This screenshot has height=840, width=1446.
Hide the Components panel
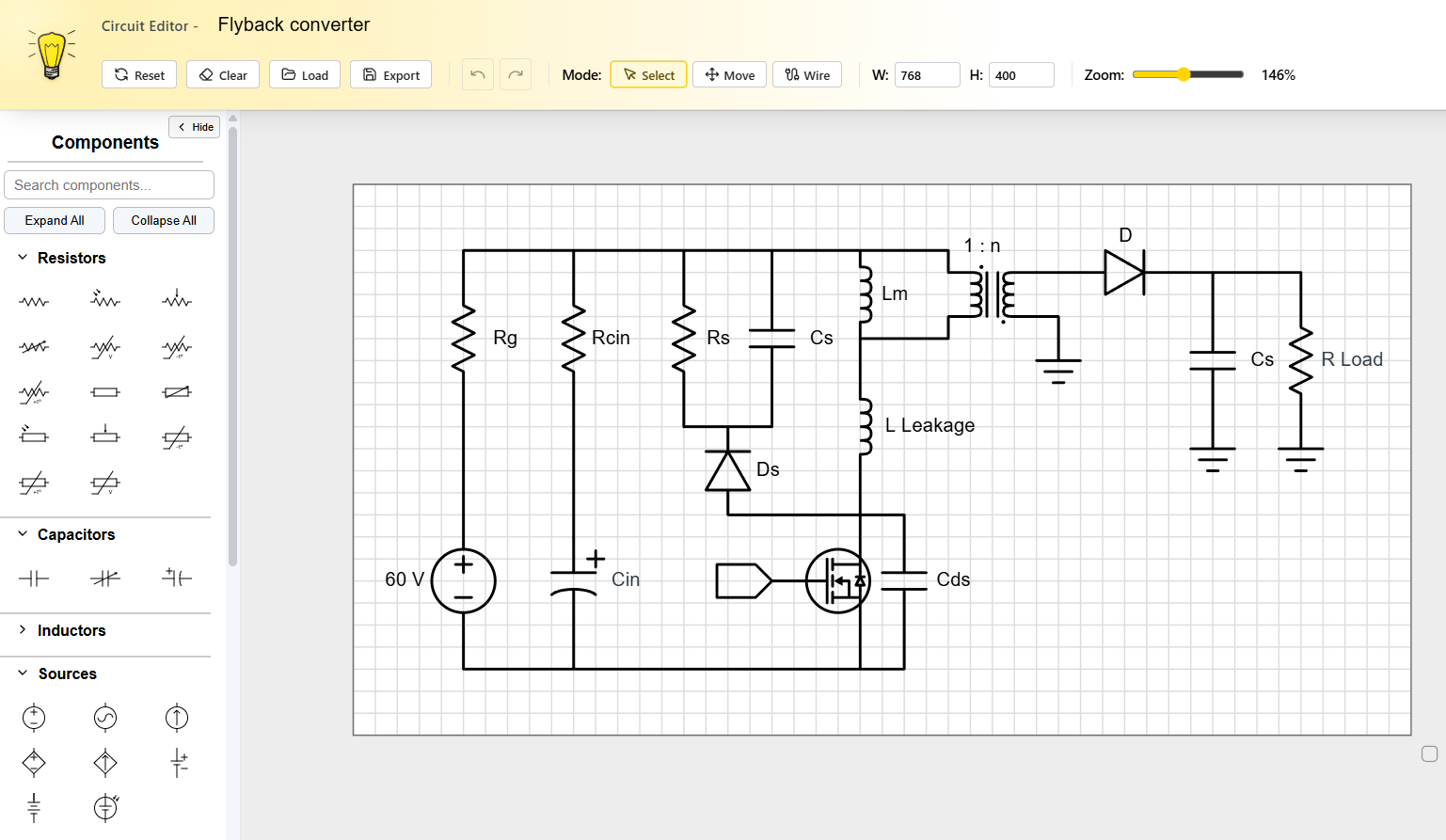[x=194, y=126]
